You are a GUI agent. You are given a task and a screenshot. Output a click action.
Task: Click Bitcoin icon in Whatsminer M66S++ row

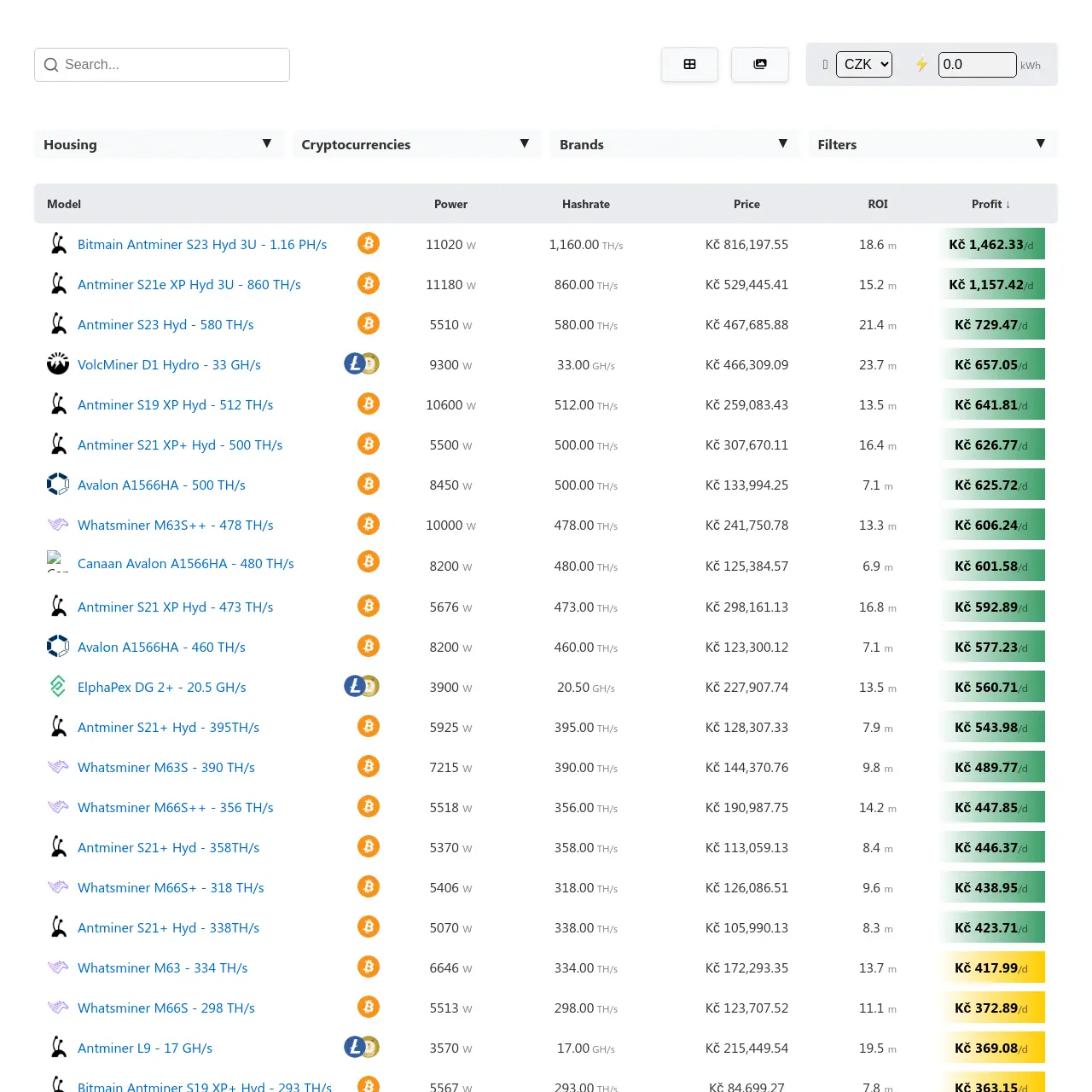369,807
